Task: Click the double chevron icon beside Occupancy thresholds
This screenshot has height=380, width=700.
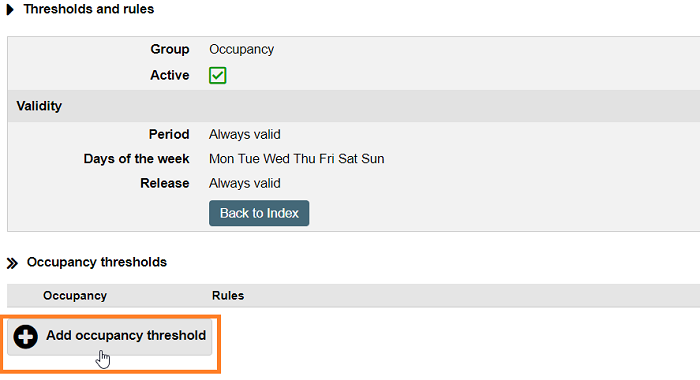Action: click(12, 263)
